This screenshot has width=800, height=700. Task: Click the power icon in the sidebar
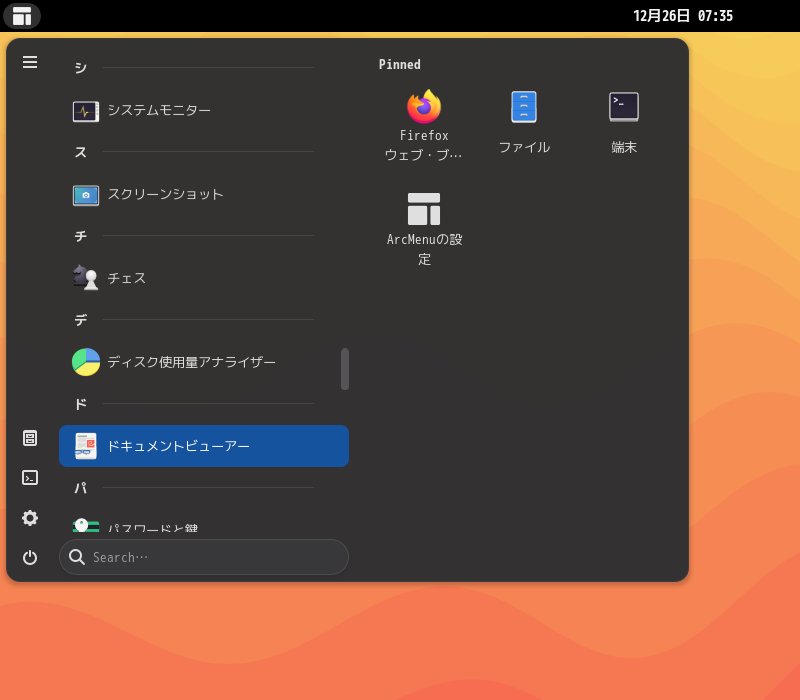[x=30, y=557]
